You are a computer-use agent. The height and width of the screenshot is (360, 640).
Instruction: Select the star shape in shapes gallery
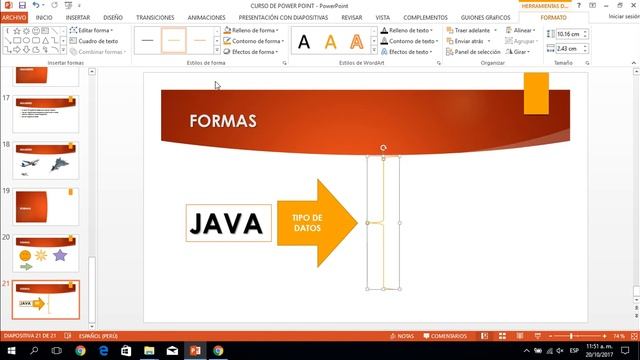tap(17, 31)
